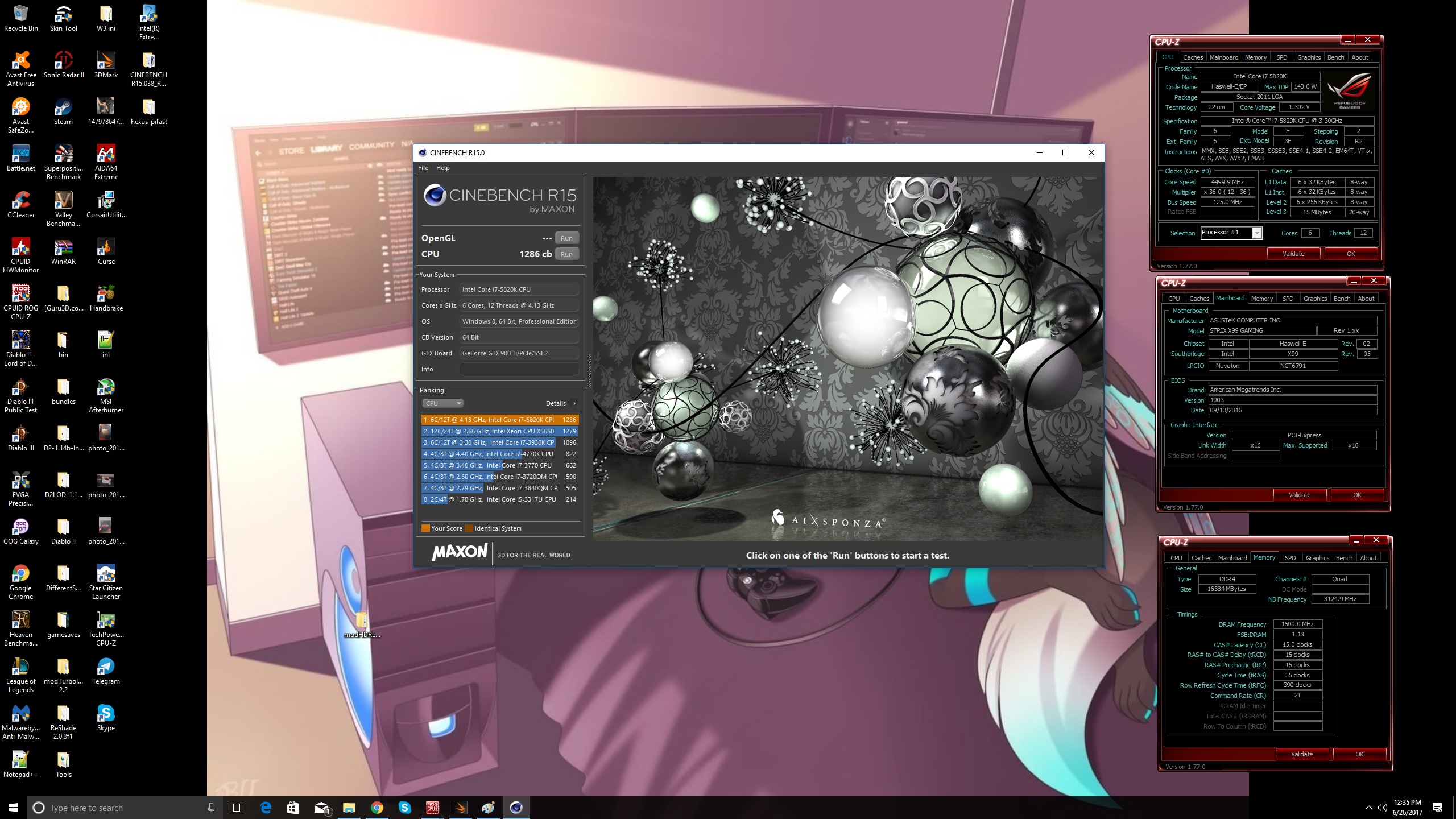Open the Windows Start menu

click(x=14, y=808)
